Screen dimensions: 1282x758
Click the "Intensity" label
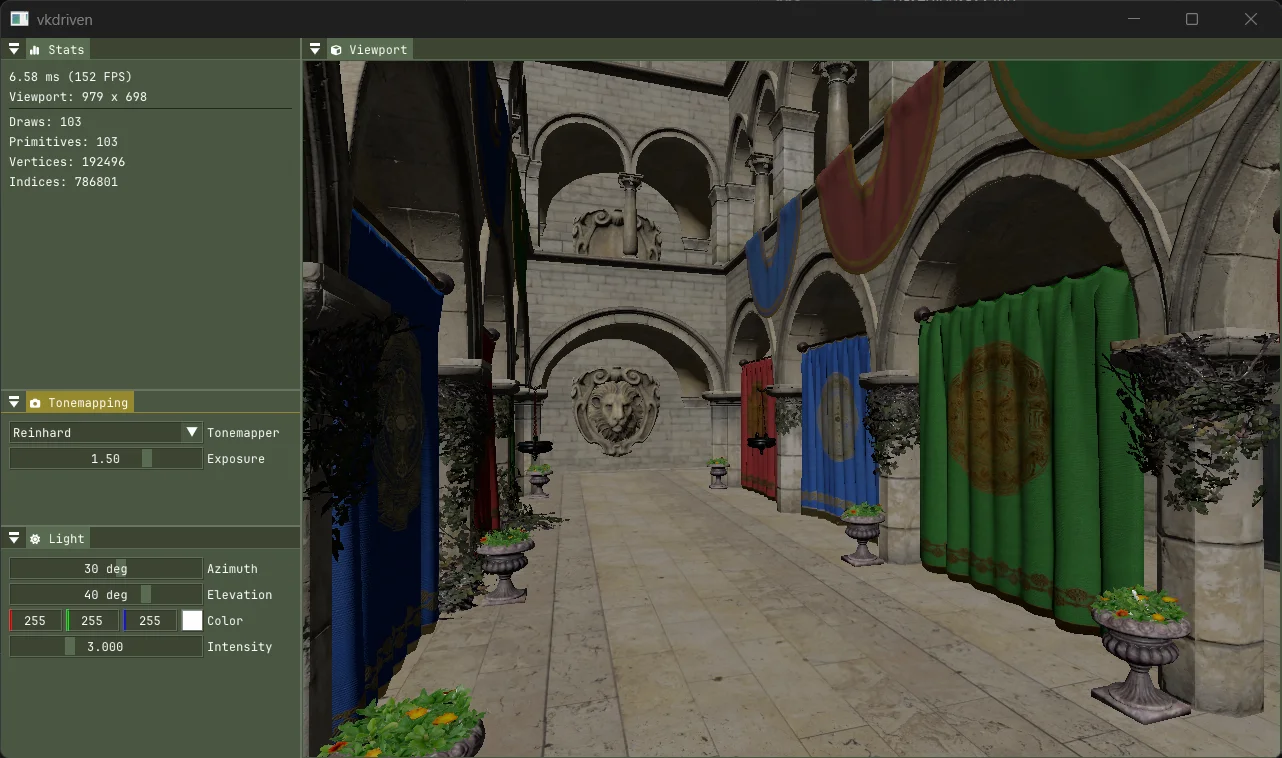(240, 646)
